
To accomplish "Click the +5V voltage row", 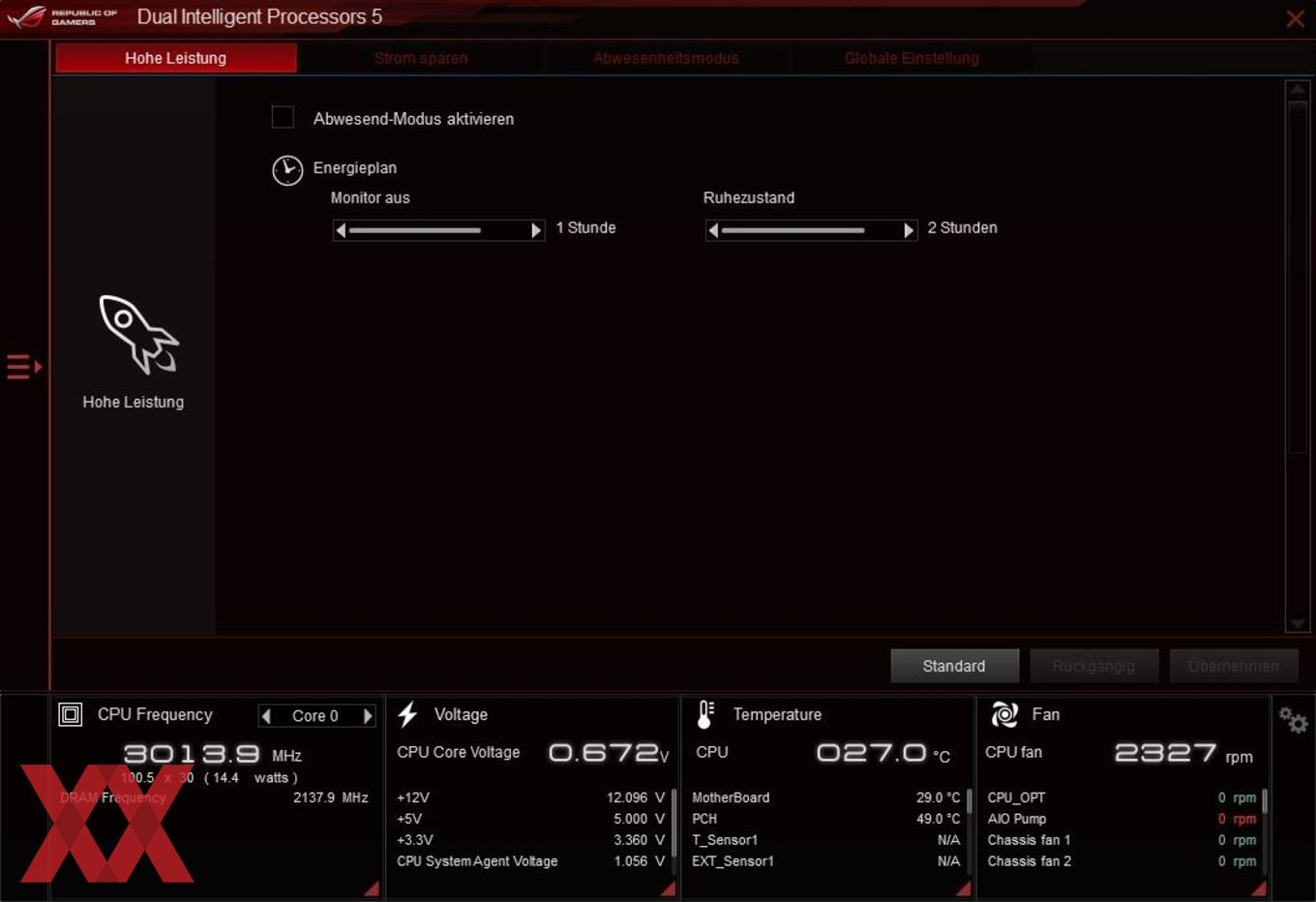I will point(530,819).
